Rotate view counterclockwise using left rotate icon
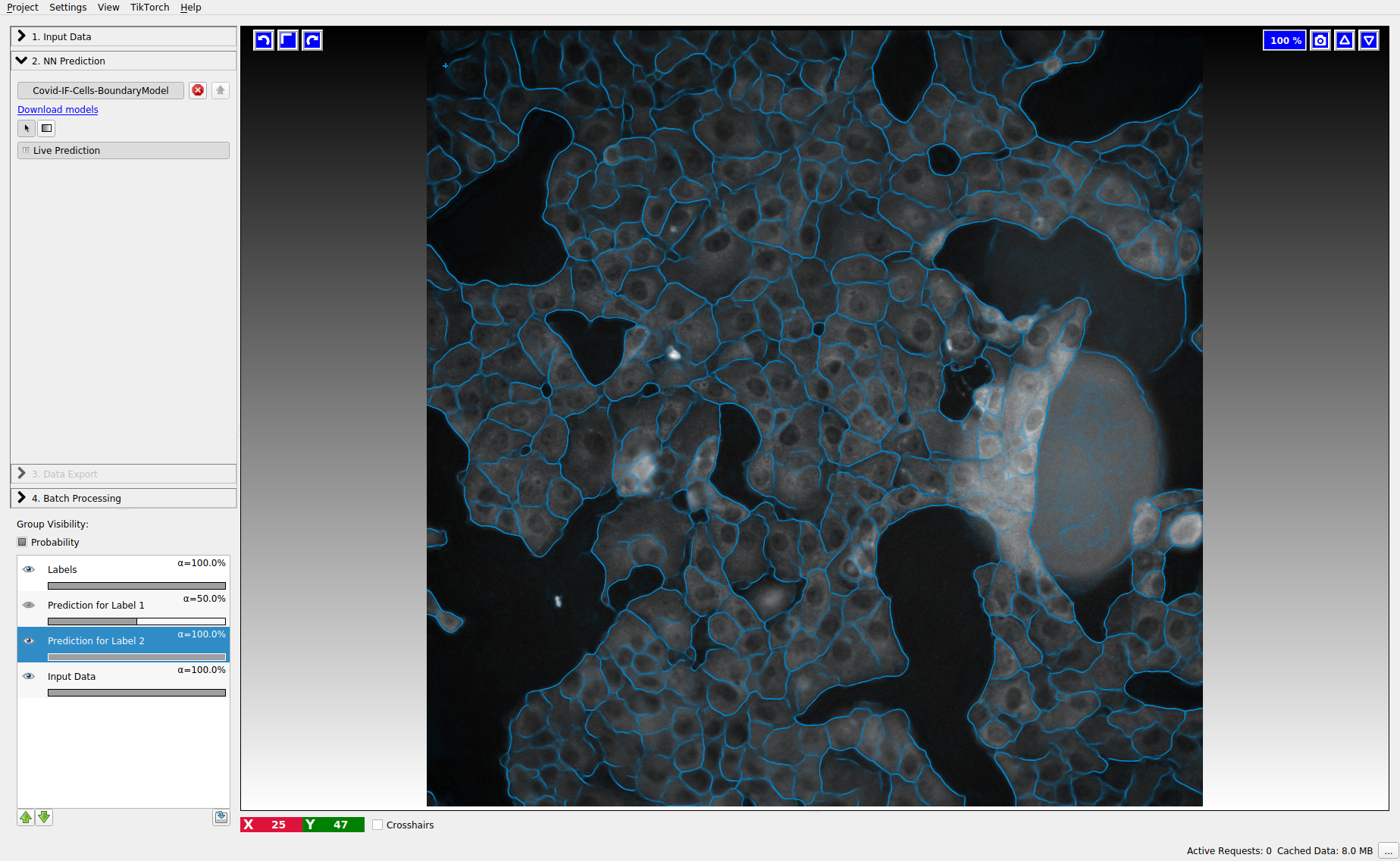1400x861 pixels. click(263, 40)
